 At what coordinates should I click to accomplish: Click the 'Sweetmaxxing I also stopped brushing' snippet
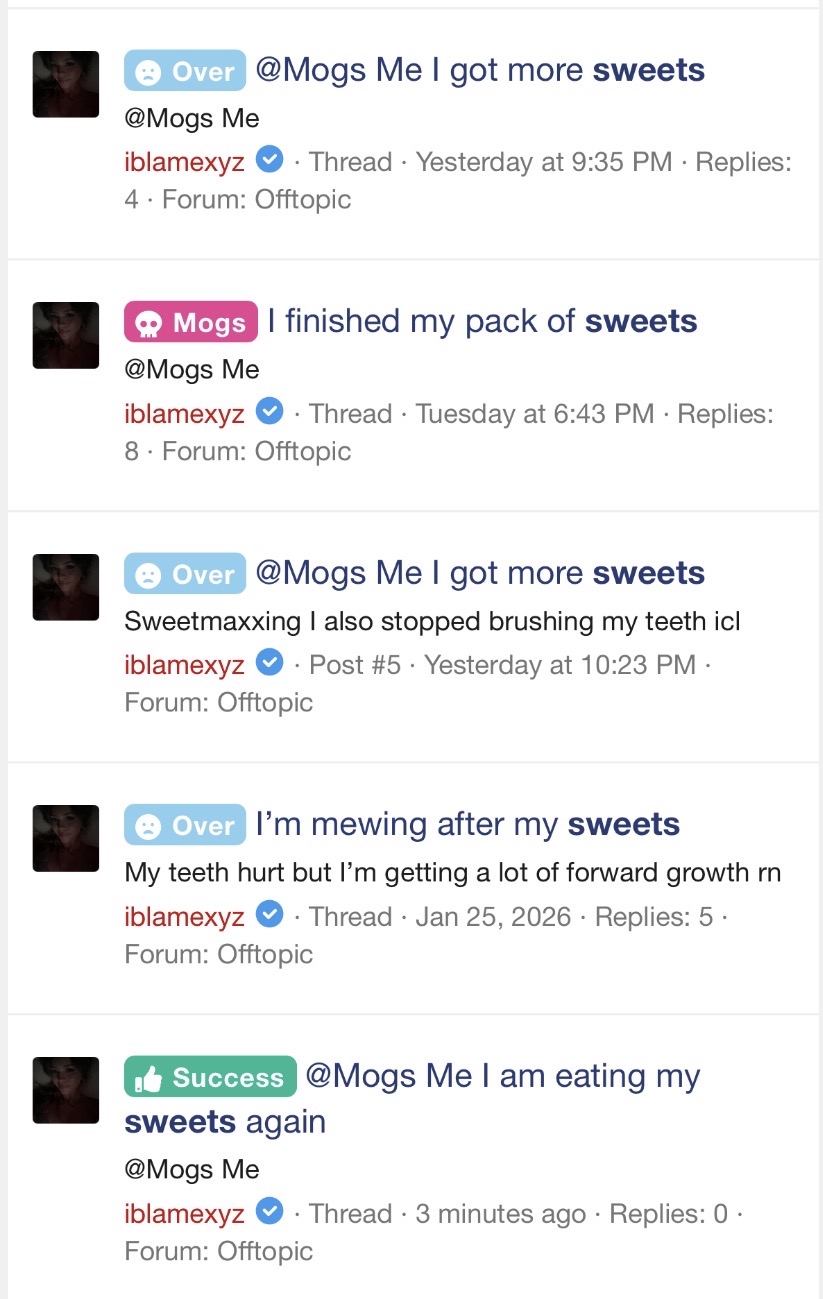432,621
